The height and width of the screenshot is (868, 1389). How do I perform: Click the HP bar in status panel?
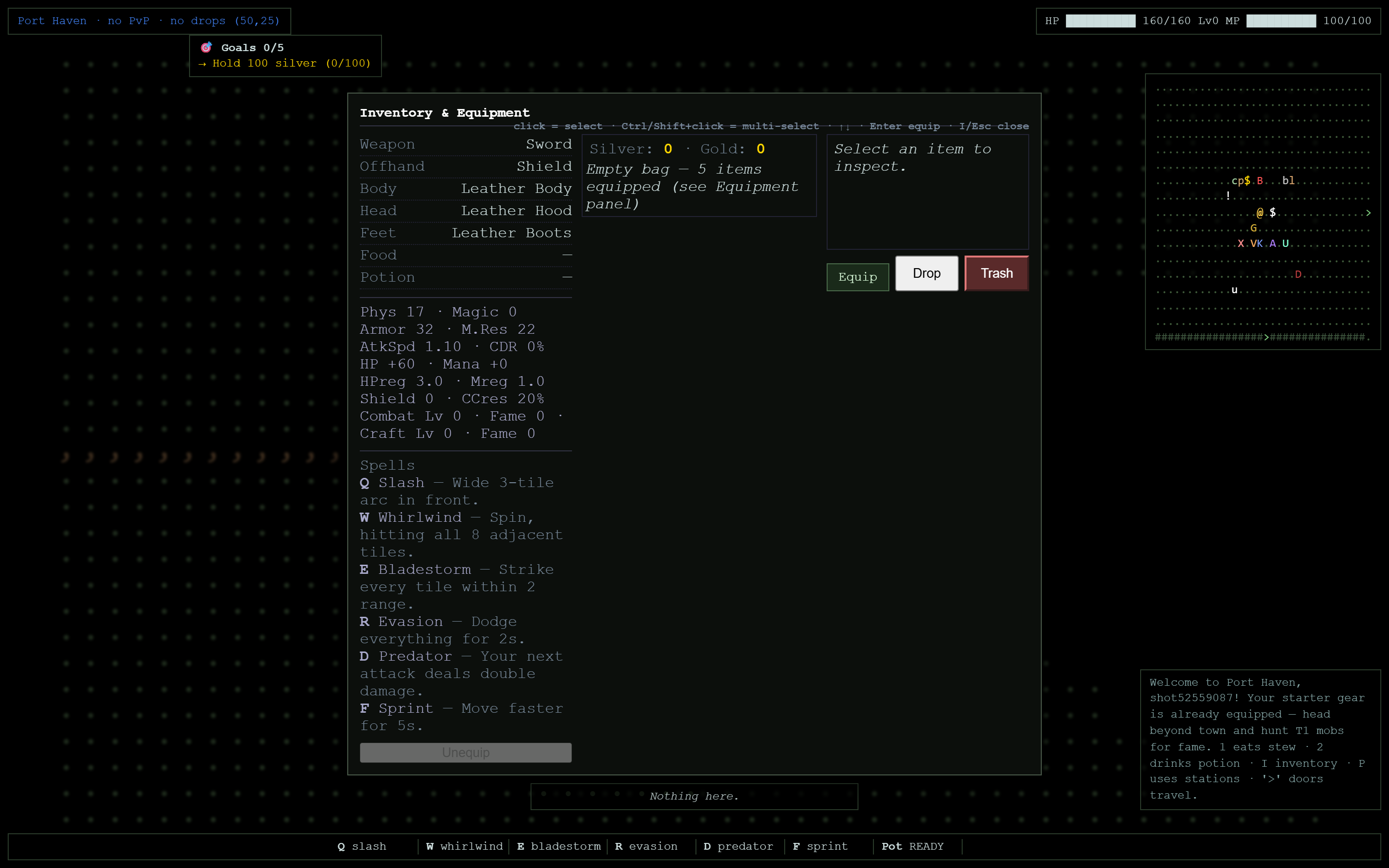coord(1100,21)
